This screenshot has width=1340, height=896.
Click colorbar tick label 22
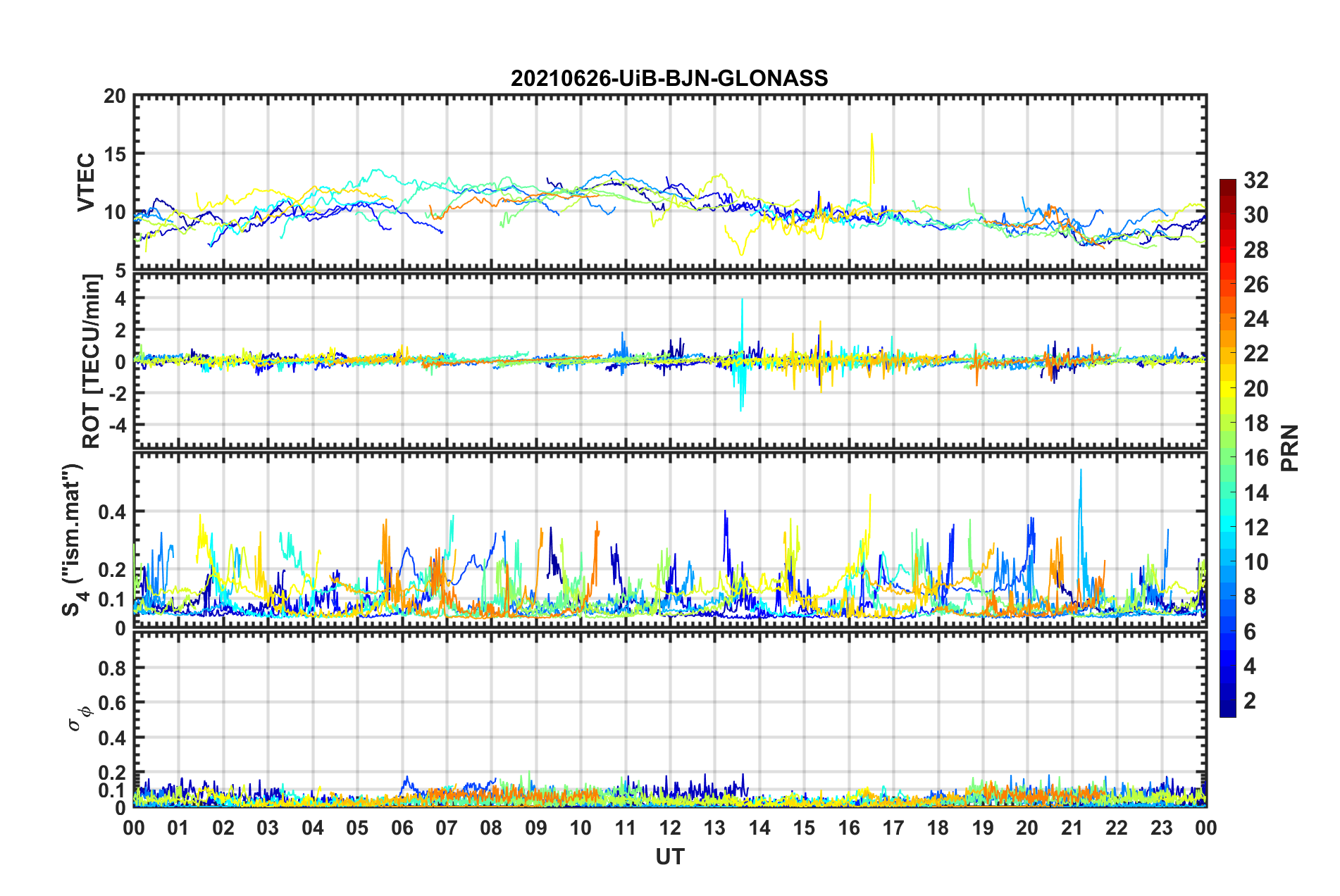[1256, 354]
